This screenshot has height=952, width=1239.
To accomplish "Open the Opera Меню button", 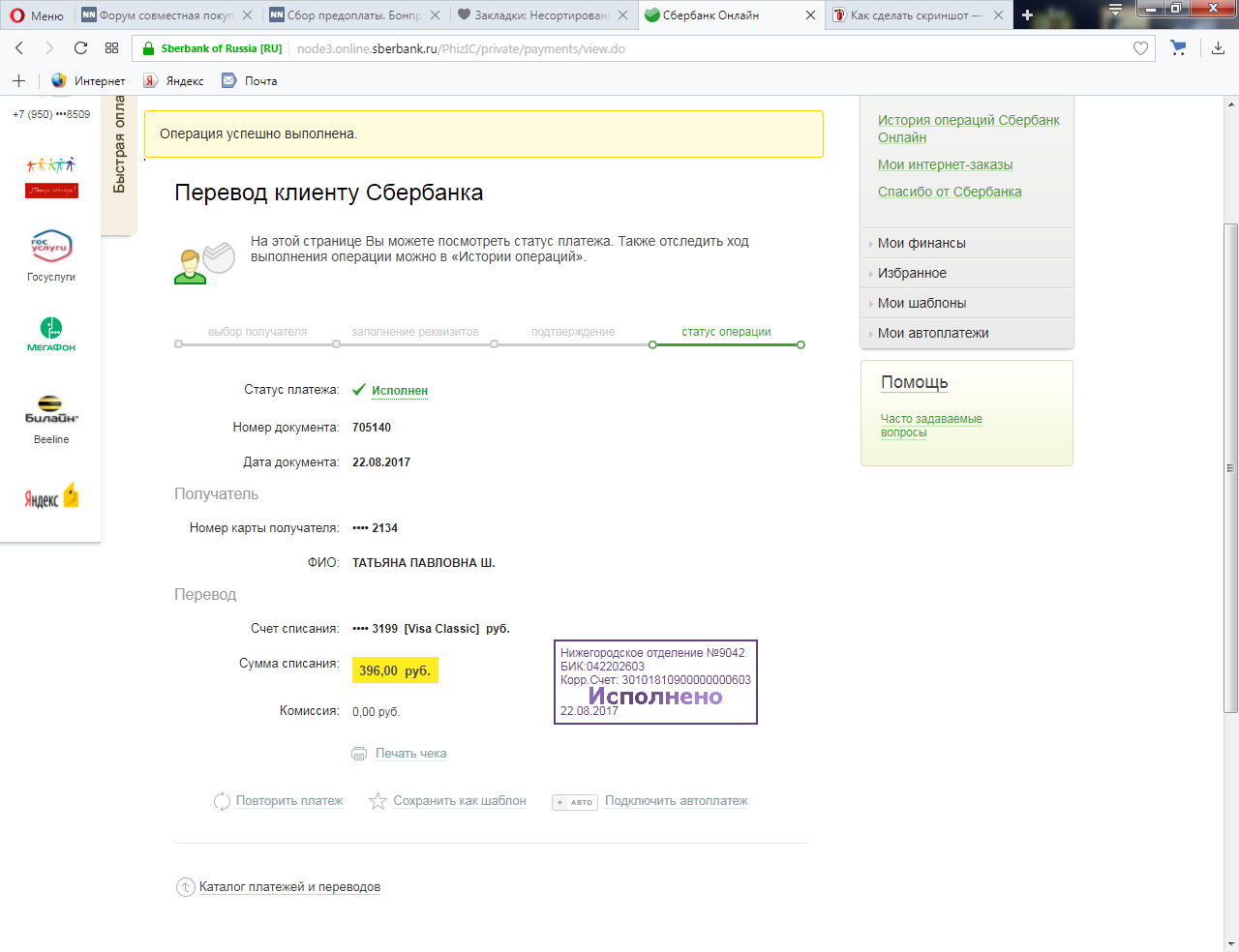I will (x=37, y=15).
